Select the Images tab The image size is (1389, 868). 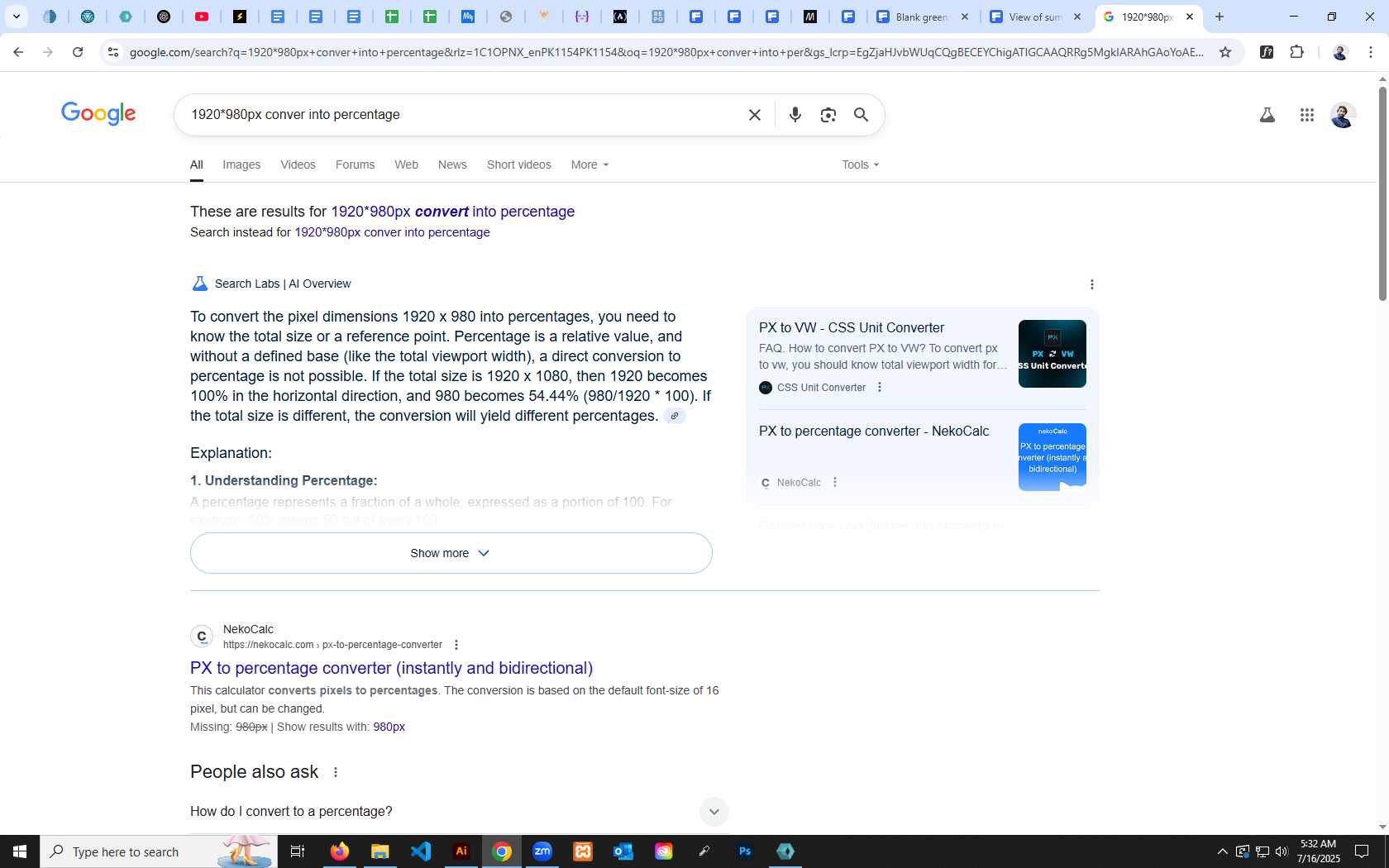(241, 165)
